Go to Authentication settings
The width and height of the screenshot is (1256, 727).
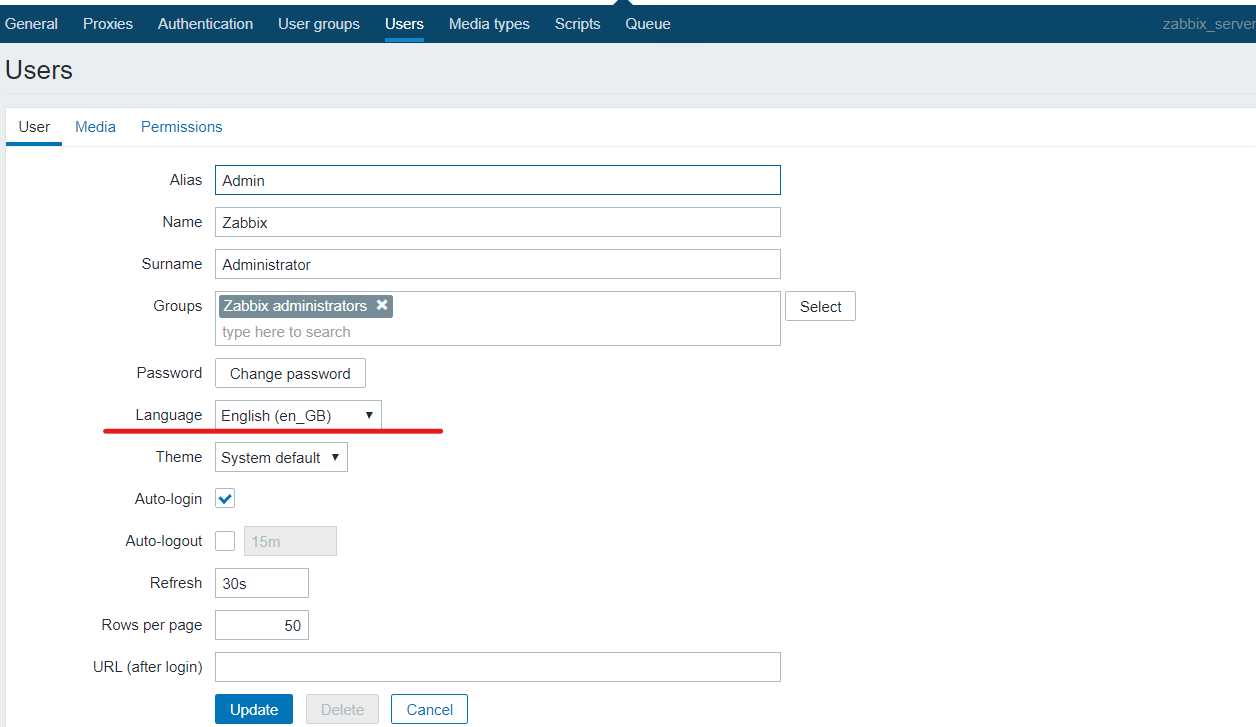[205, 24]
